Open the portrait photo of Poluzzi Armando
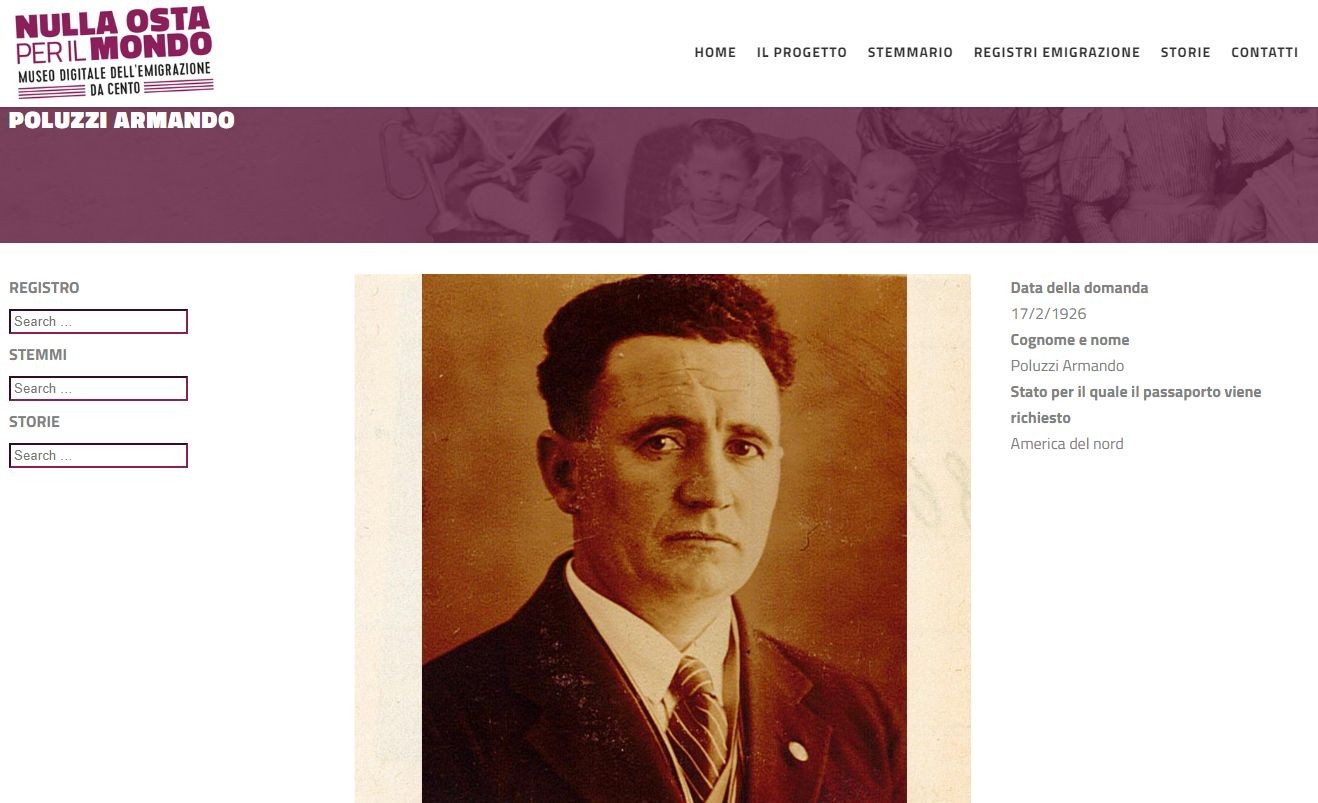The height and width of the screenshot is (803, 1318). click(663, 538)
